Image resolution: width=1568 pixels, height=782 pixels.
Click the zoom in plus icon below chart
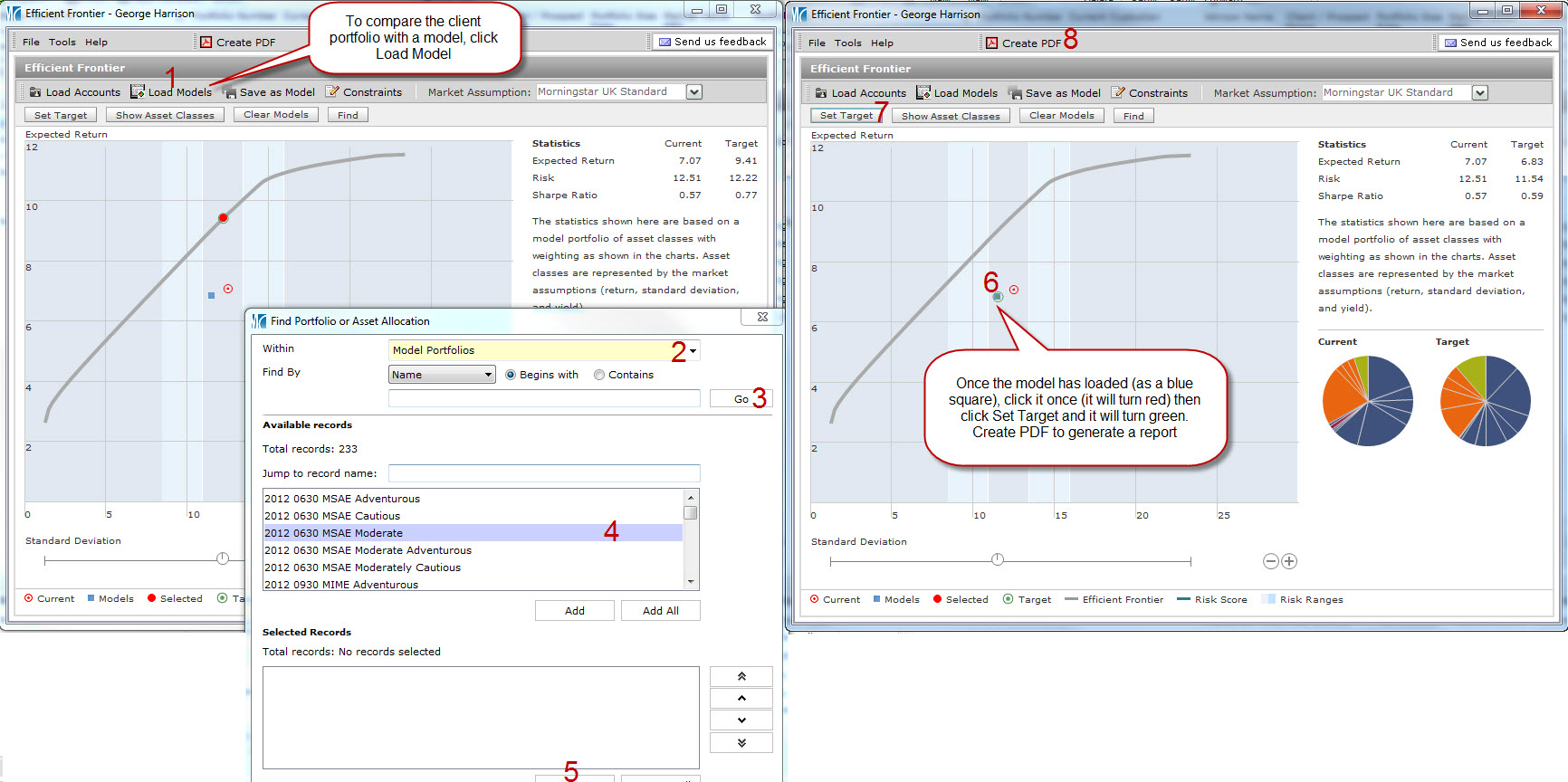click(1289, 561)
